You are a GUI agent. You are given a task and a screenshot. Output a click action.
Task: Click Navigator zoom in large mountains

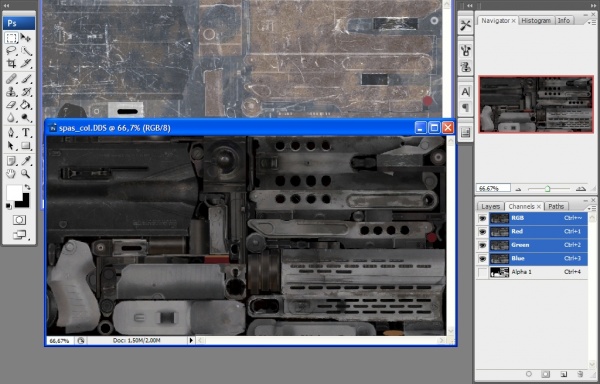click(581, 189)
